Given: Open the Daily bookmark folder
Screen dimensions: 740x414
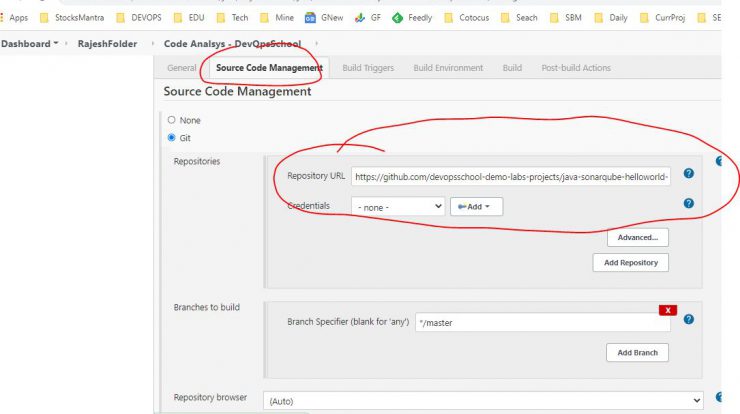Looking at the screenshot, I should pos(611,18).
